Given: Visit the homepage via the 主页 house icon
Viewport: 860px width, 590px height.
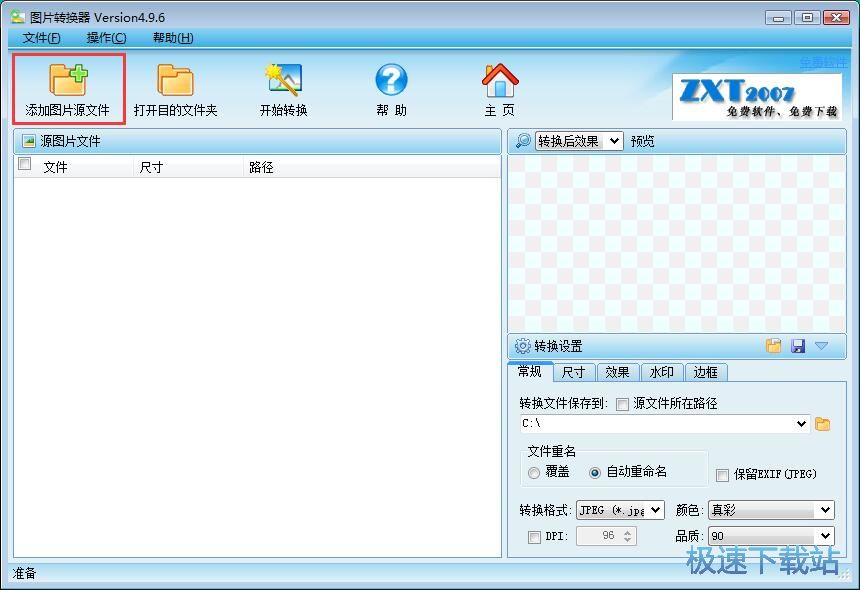Looking at the screenshot, I should tap(499, 88).
